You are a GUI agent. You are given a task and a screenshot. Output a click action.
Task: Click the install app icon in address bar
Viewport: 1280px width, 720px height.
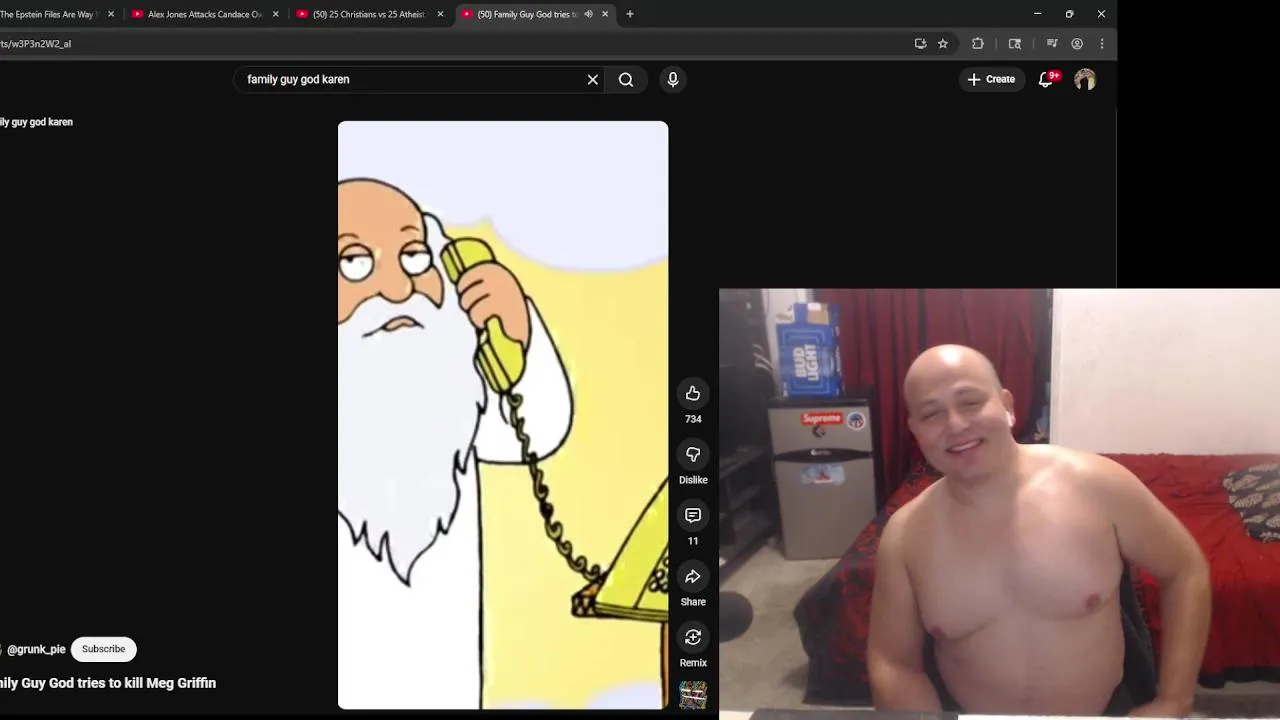point(920,44)
